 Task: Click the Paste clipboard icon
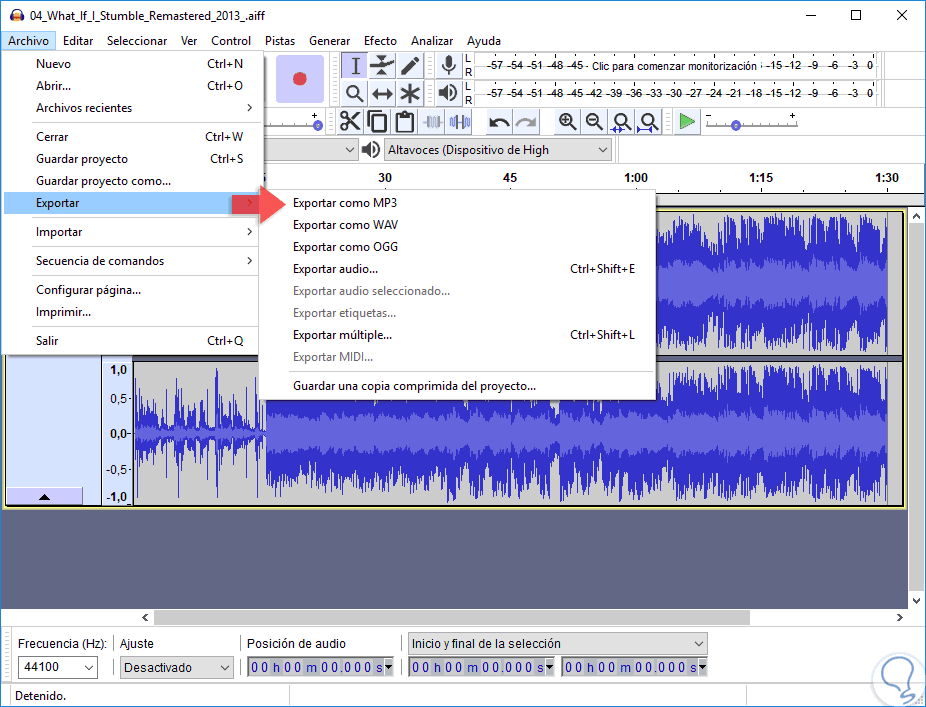coord(404,122)
